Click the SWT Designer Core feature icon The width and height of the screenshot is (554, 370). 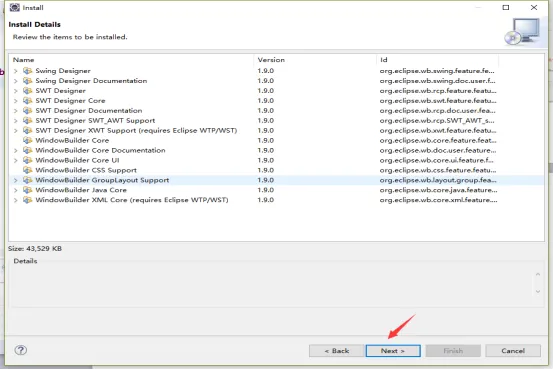pyautogui.click(x=28, y=100)
